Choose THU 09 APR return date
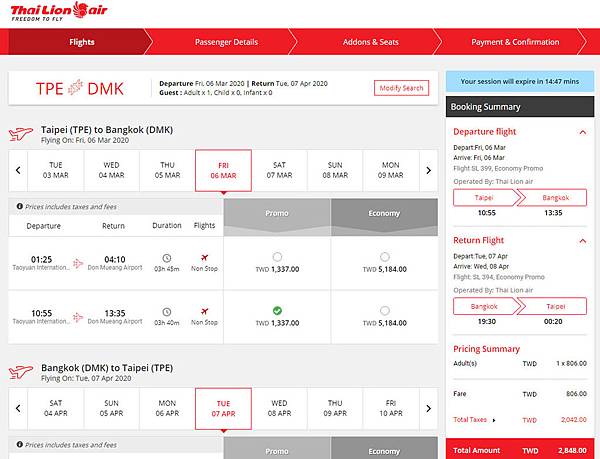The image size is (600, 459). click(335, 409)
